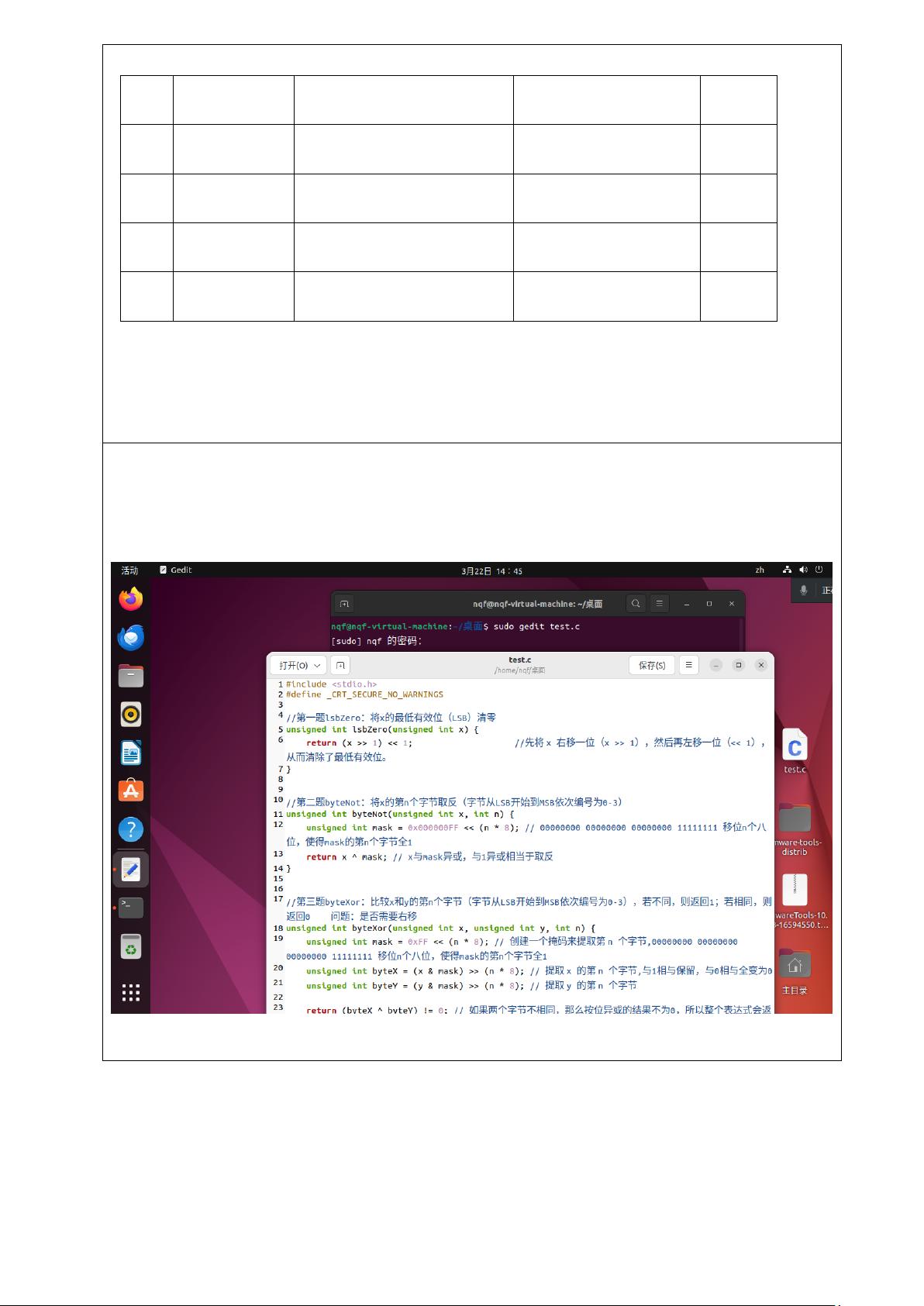Click the line '#include <stdio.h>'
The height and width of the screenshot is (1306, 924).
point(331,684)
